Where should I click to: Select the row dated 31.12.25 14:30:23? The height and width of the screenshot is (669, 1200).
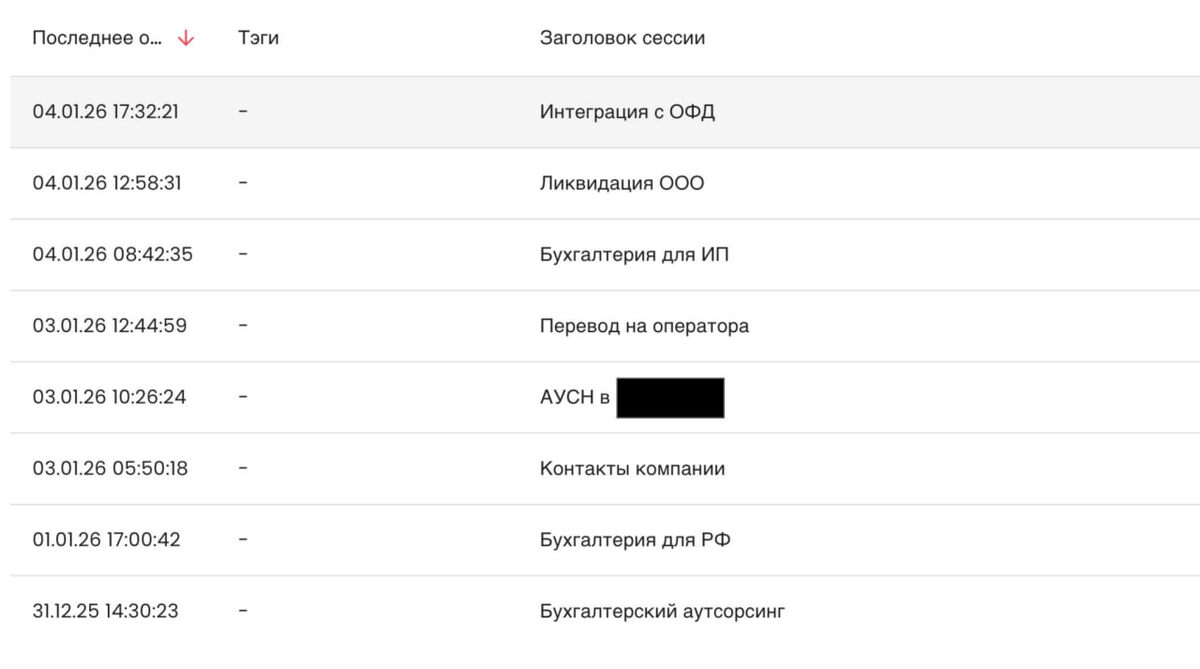pos(605,611)
